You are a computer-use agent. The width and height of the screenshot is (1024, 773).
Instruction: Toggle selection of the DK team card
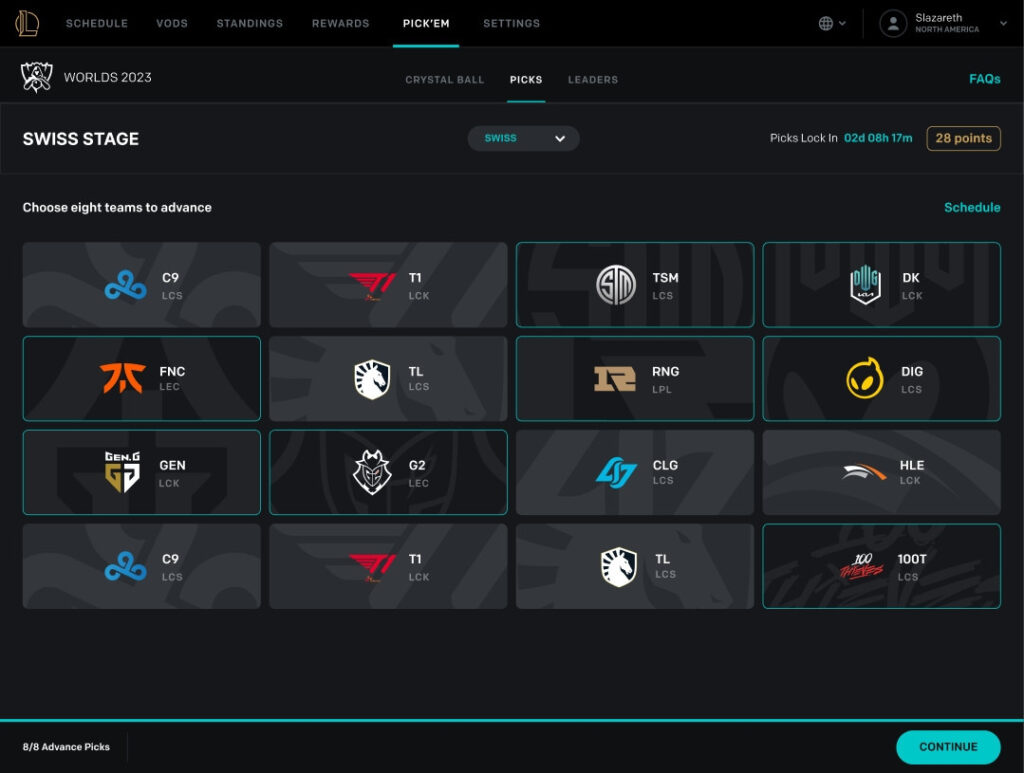pyautogui.click(x=881, y=284)
